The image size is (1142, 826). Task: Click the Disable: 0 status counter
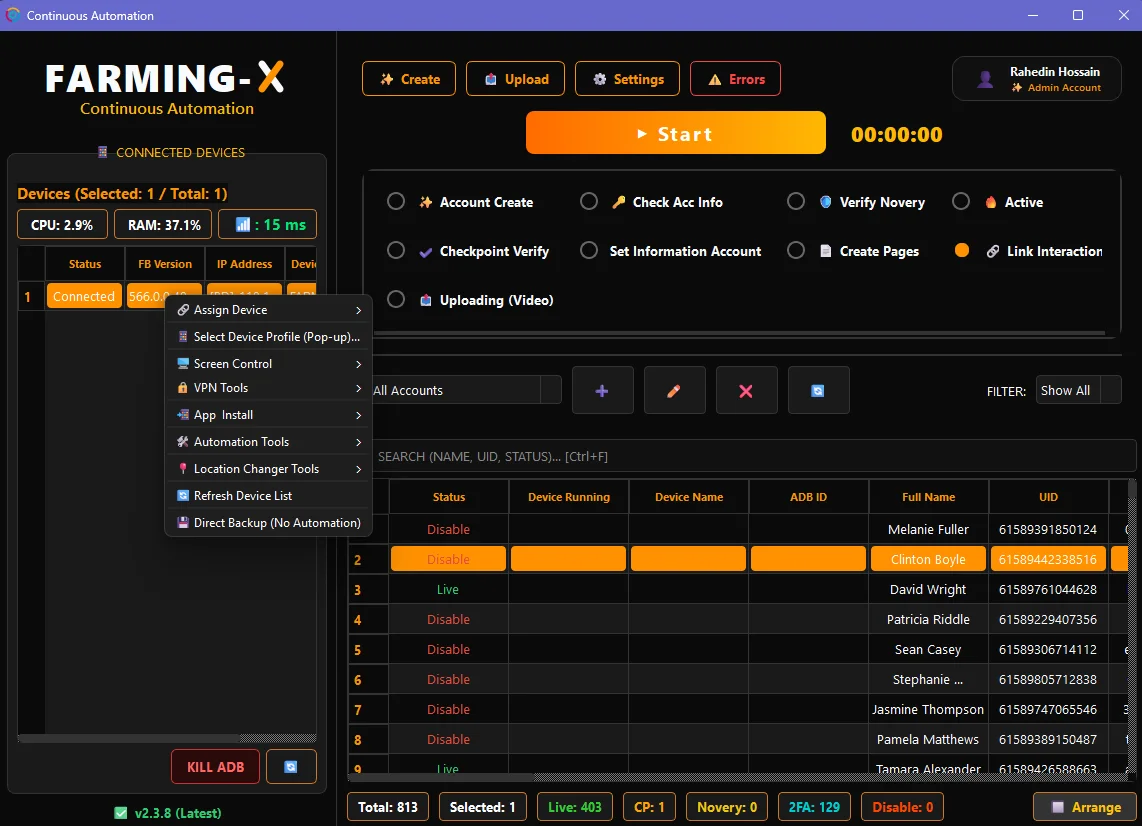(x=902, y=807)
